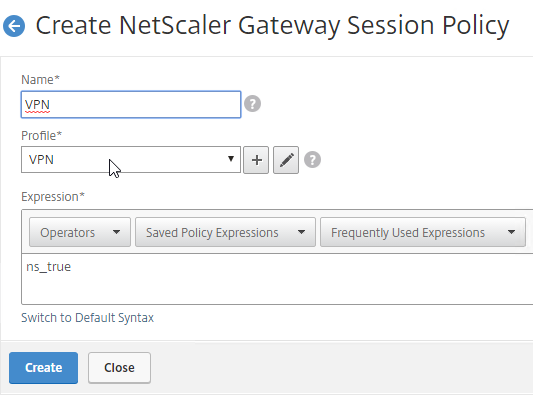
Task: Click the Create NetScaler Gateway Session Policy heading
Action: point(272,26)
